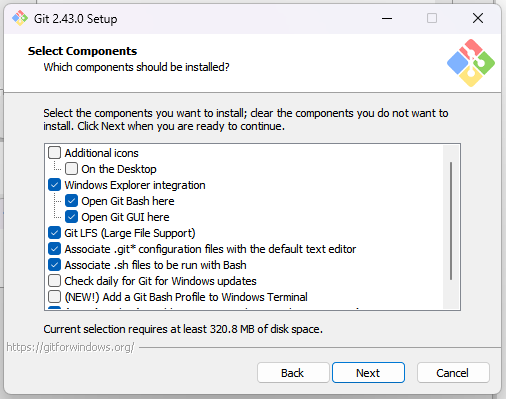
Task: Close the Git Setup window
Action: (x=478, y=18)
